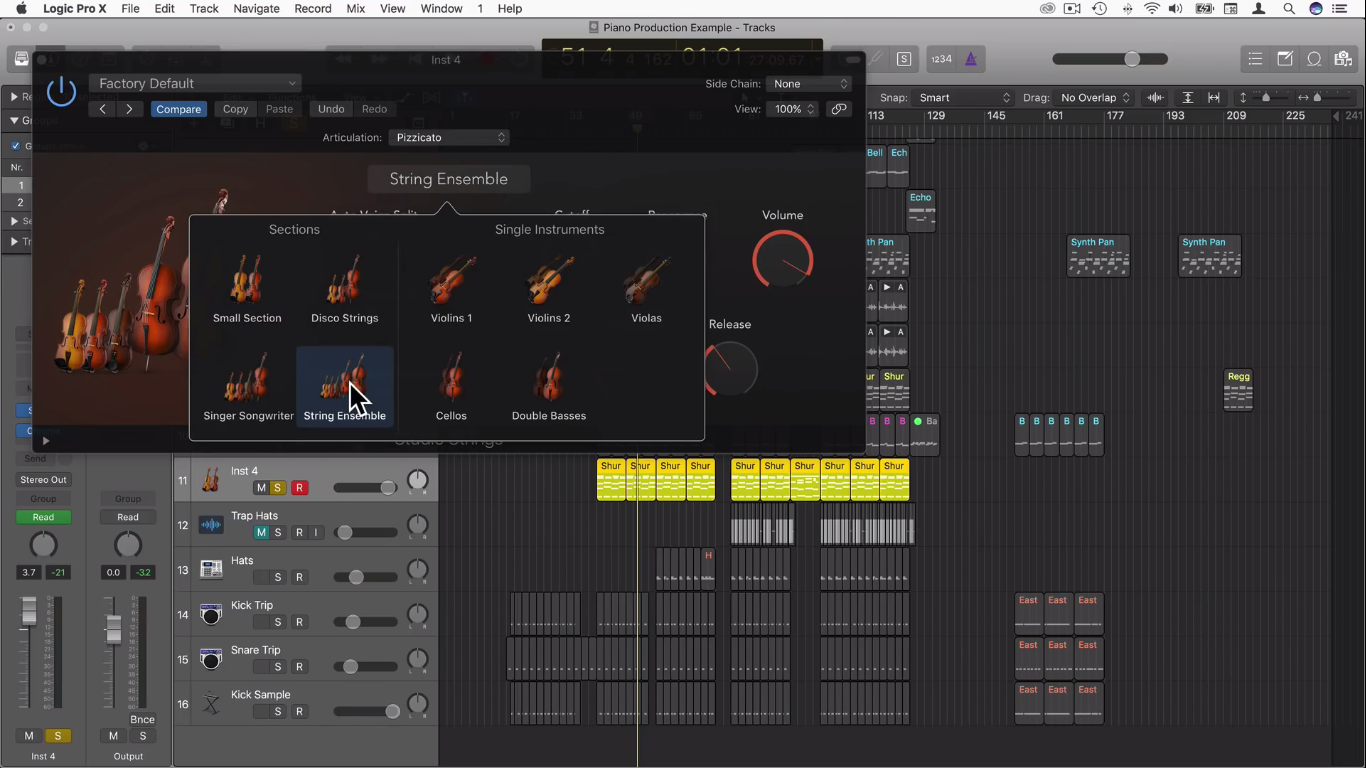The image size is (1366, 768).
Task: Click the Undo button
Action: [x=331, y=109]
